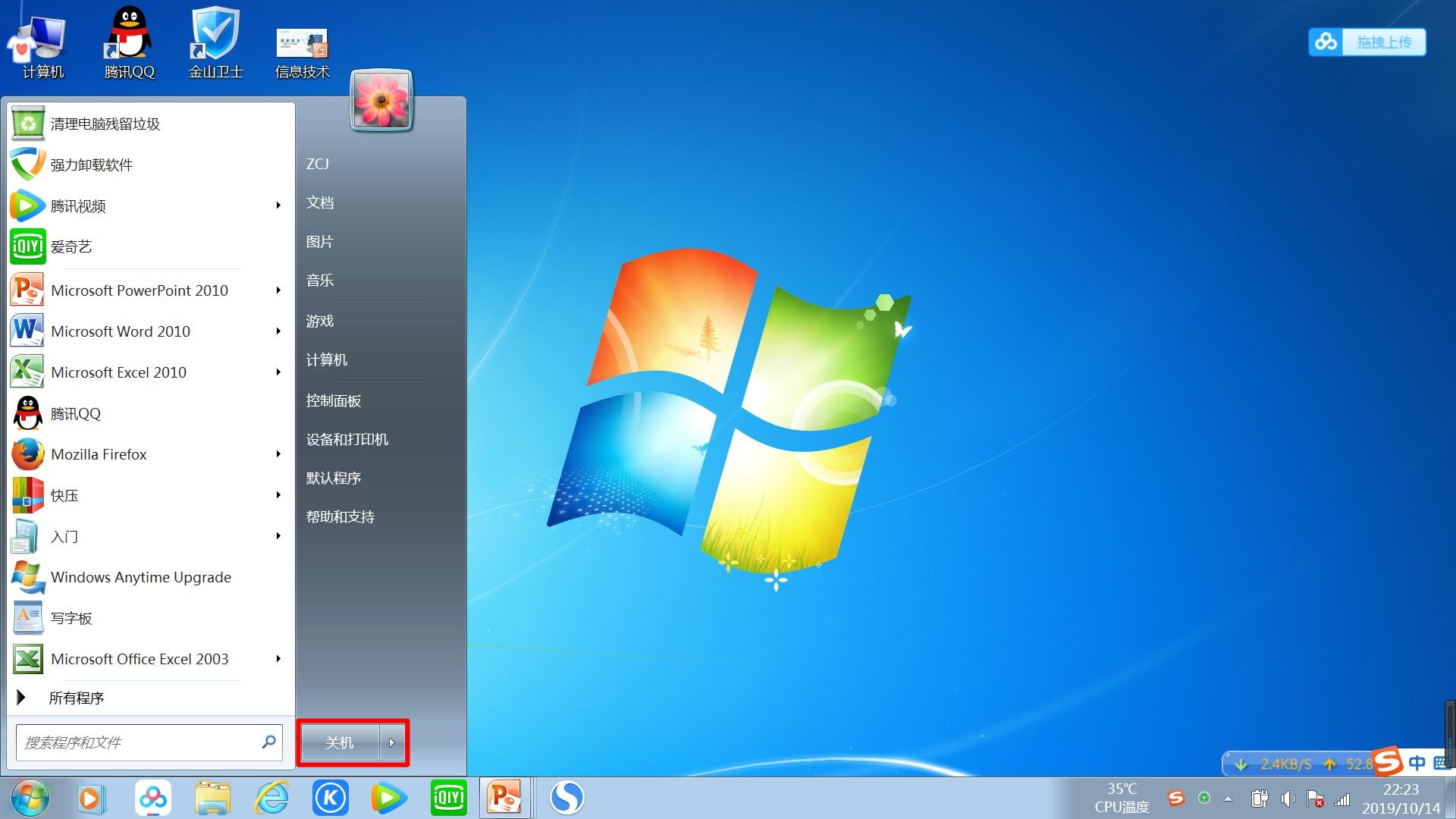Click the 35℃ CPU温度 tray readout
The width and height of the screenshot is (1456, 819).
tap(1122, 799)
